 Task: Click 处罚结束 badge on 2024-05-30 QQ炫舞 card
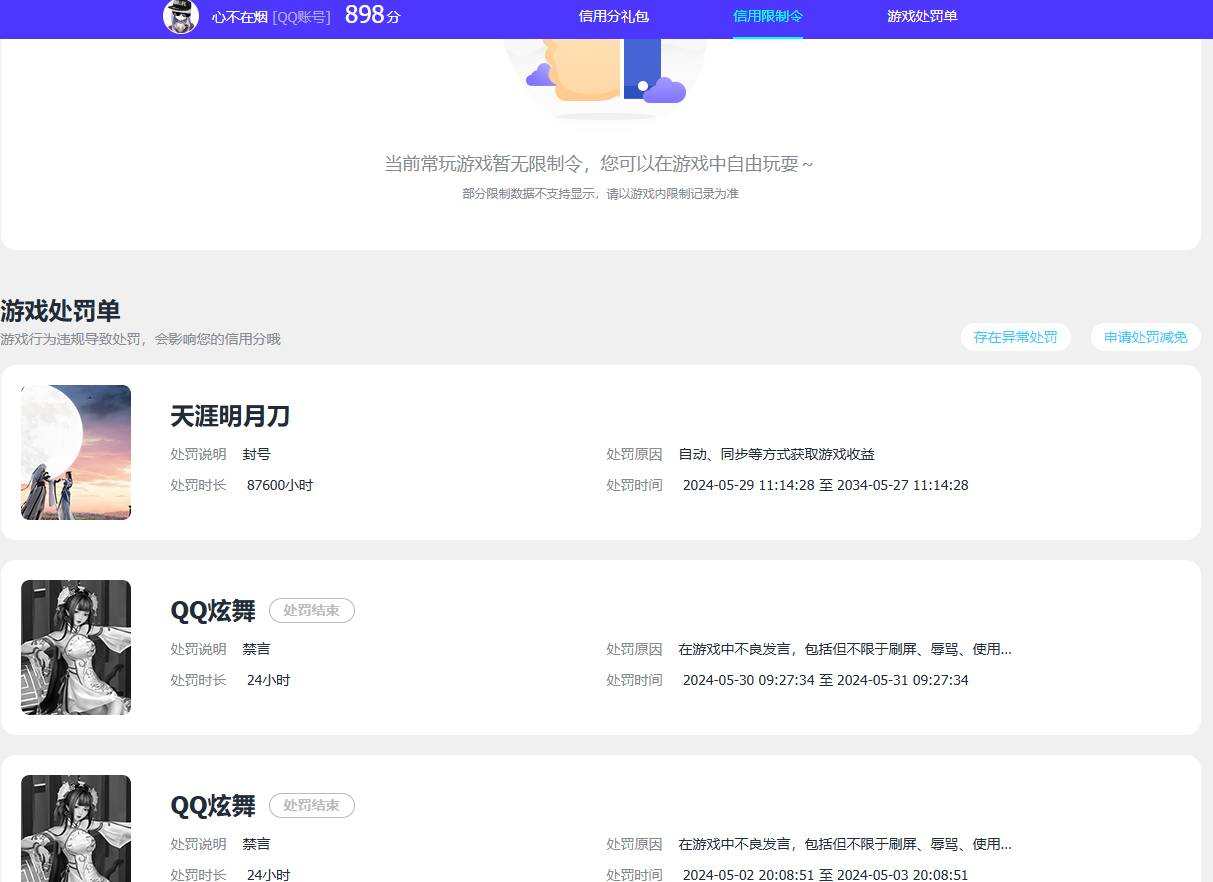click(x=312, y=610)
